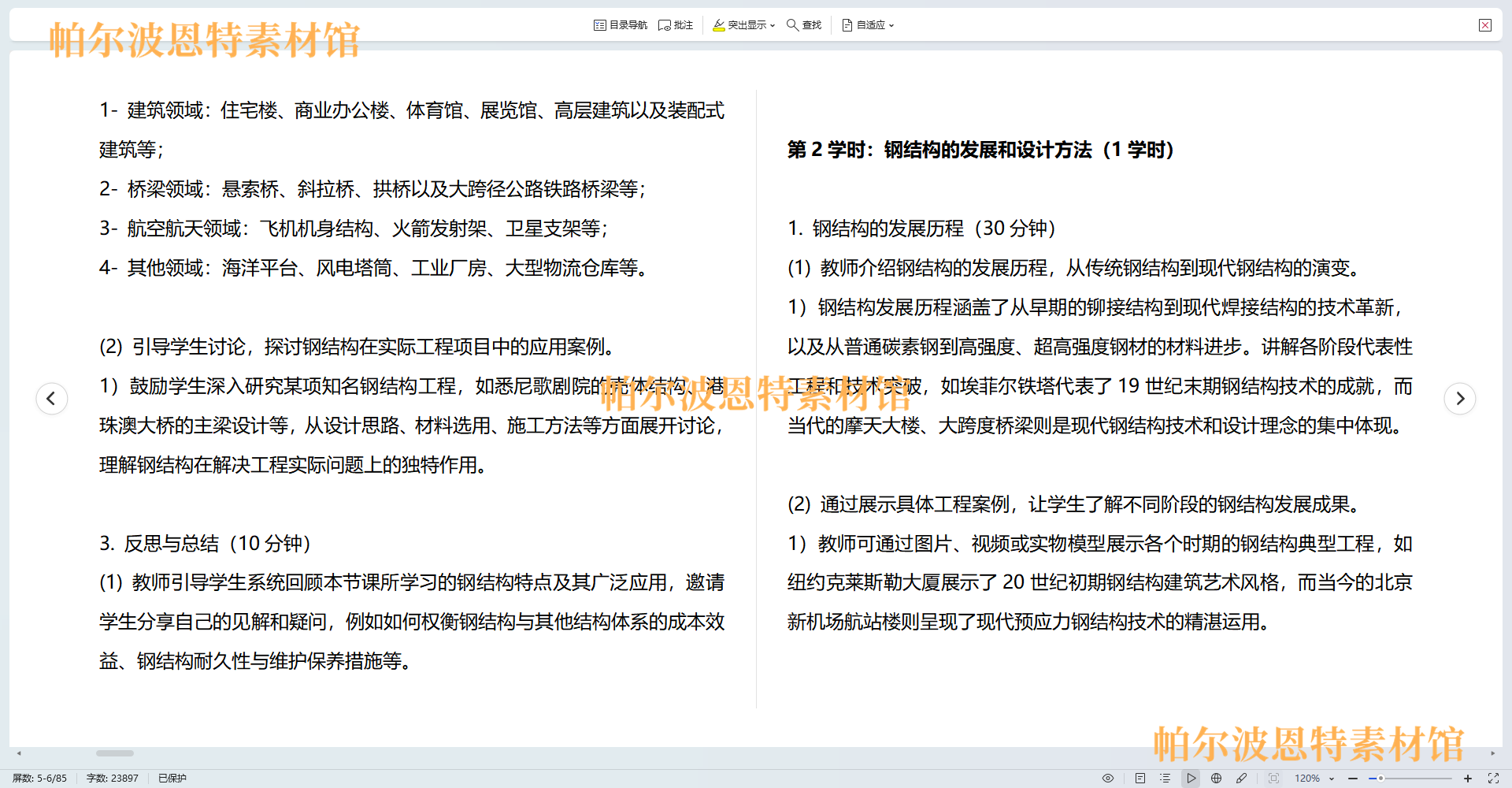
Task: Click the writing mode pen icon
Action: [x=1242, y=779]
